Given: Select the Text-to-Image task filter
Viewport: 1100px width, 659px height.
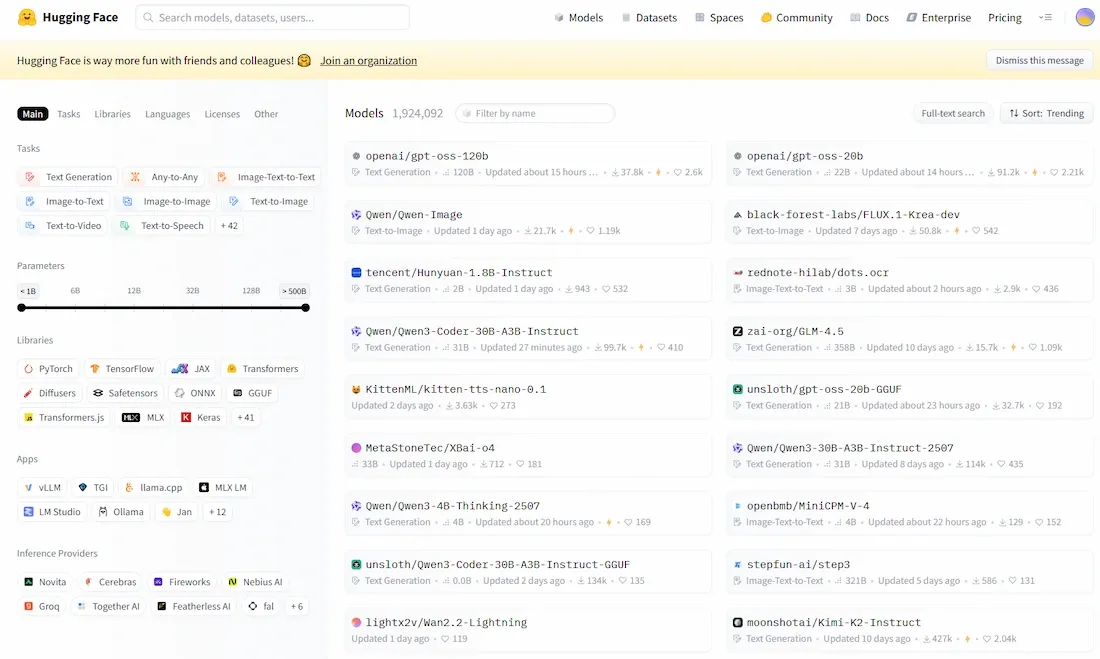Looking at the screenshot, I should pyautogui.click(x=268, y=201).
